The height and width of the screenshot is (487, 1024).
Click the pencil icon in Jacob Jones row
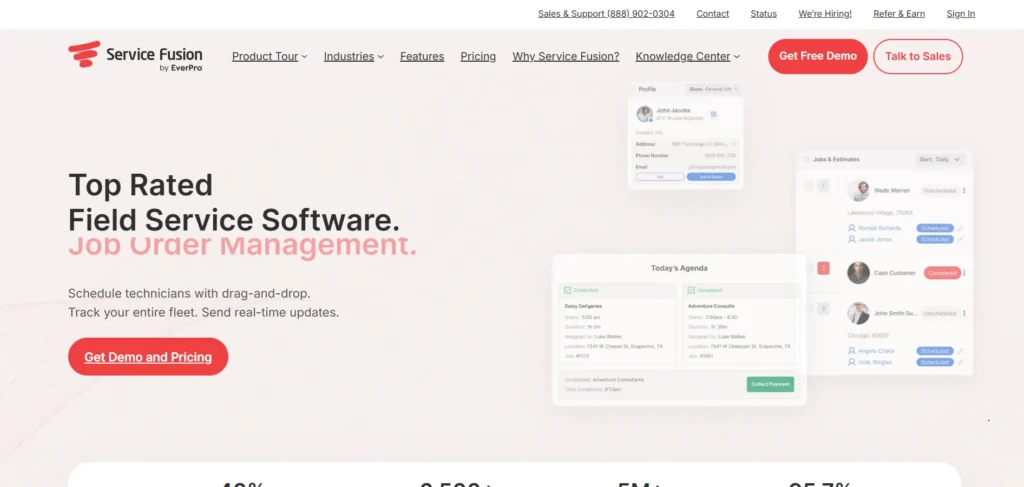point(961,240)
